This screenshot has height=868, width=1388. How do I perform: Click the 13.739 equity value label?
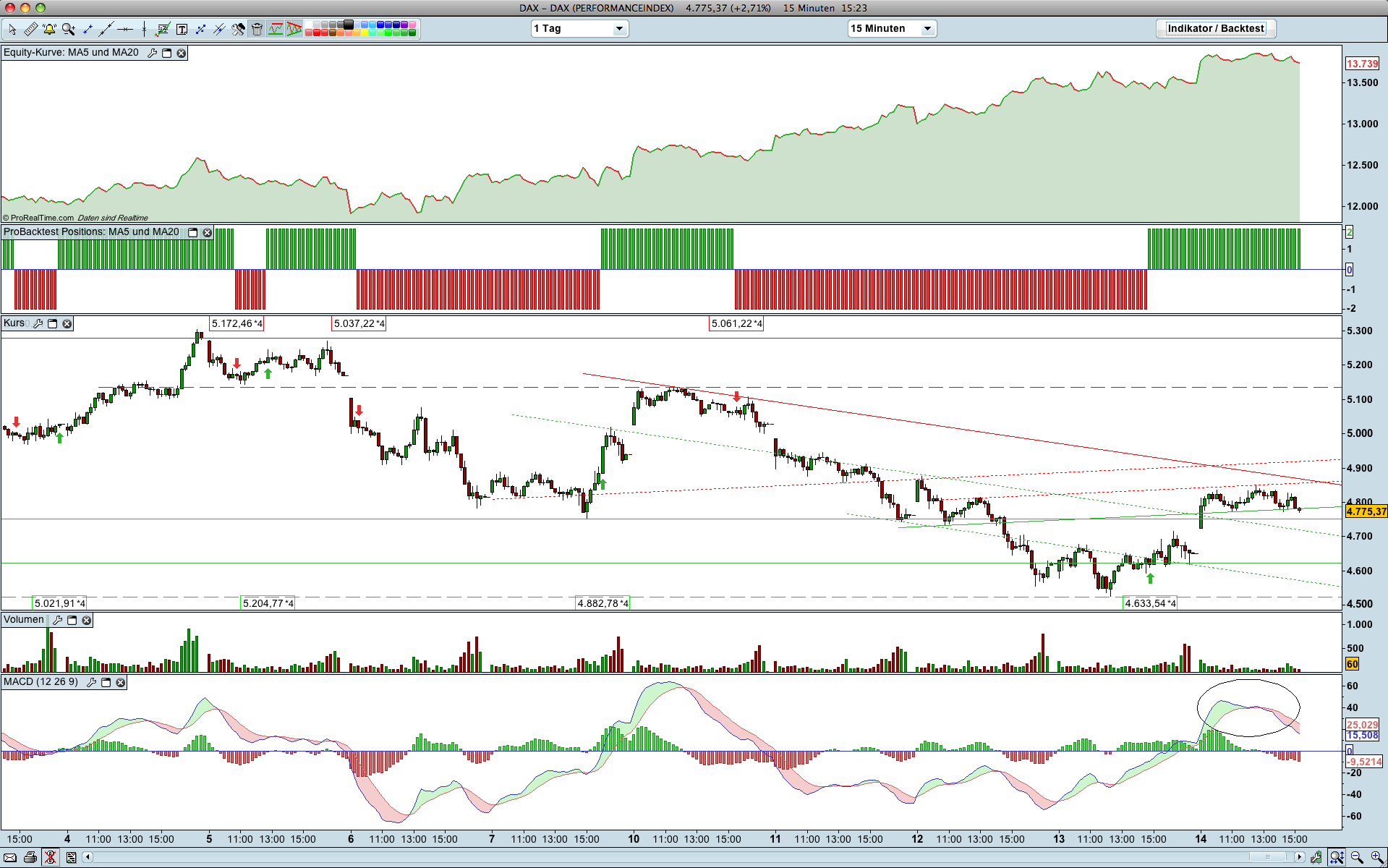click(1362, 64)
